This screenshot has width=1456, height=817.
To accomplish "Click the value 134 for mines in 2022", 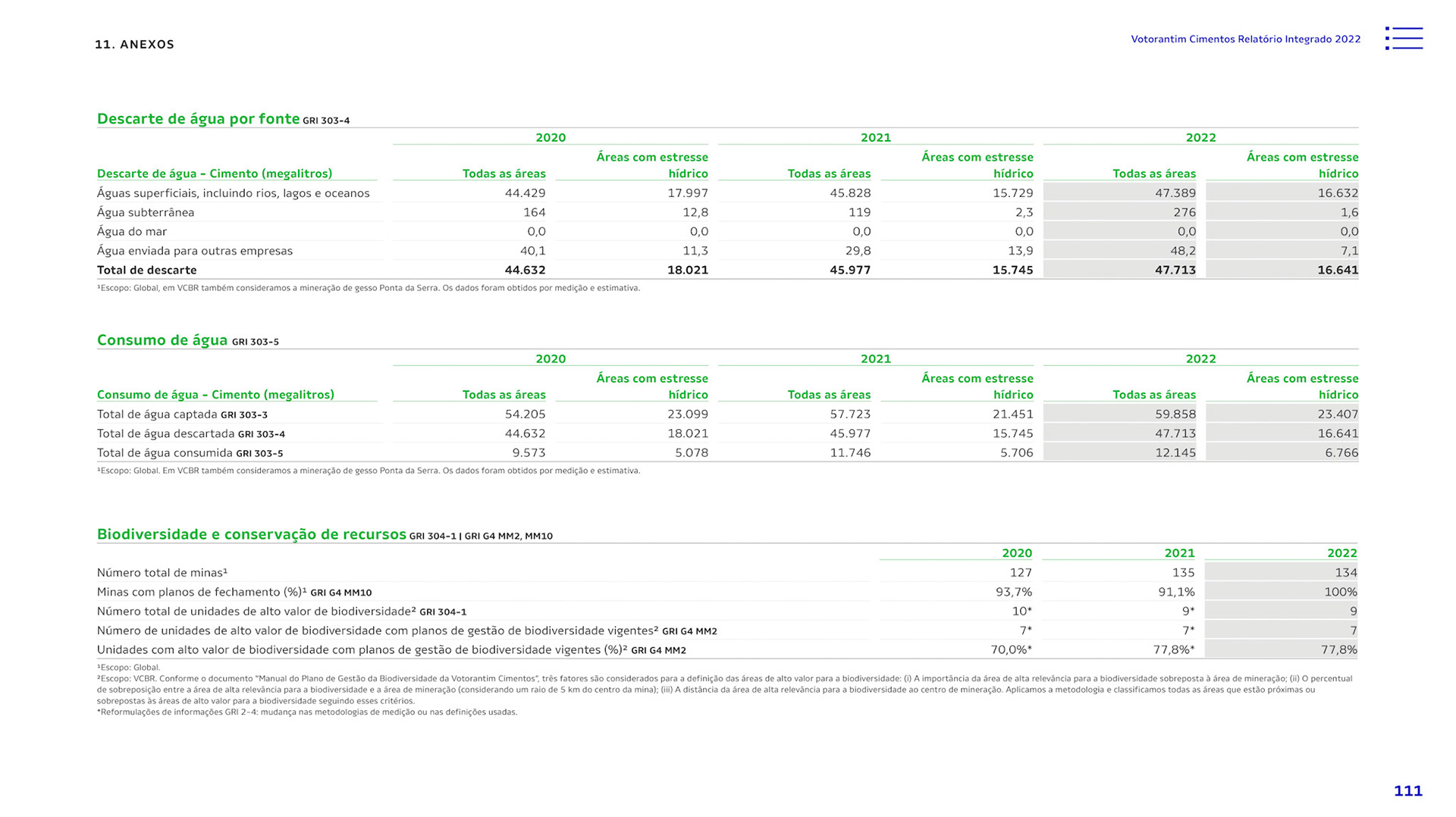I will [1346, 573].
